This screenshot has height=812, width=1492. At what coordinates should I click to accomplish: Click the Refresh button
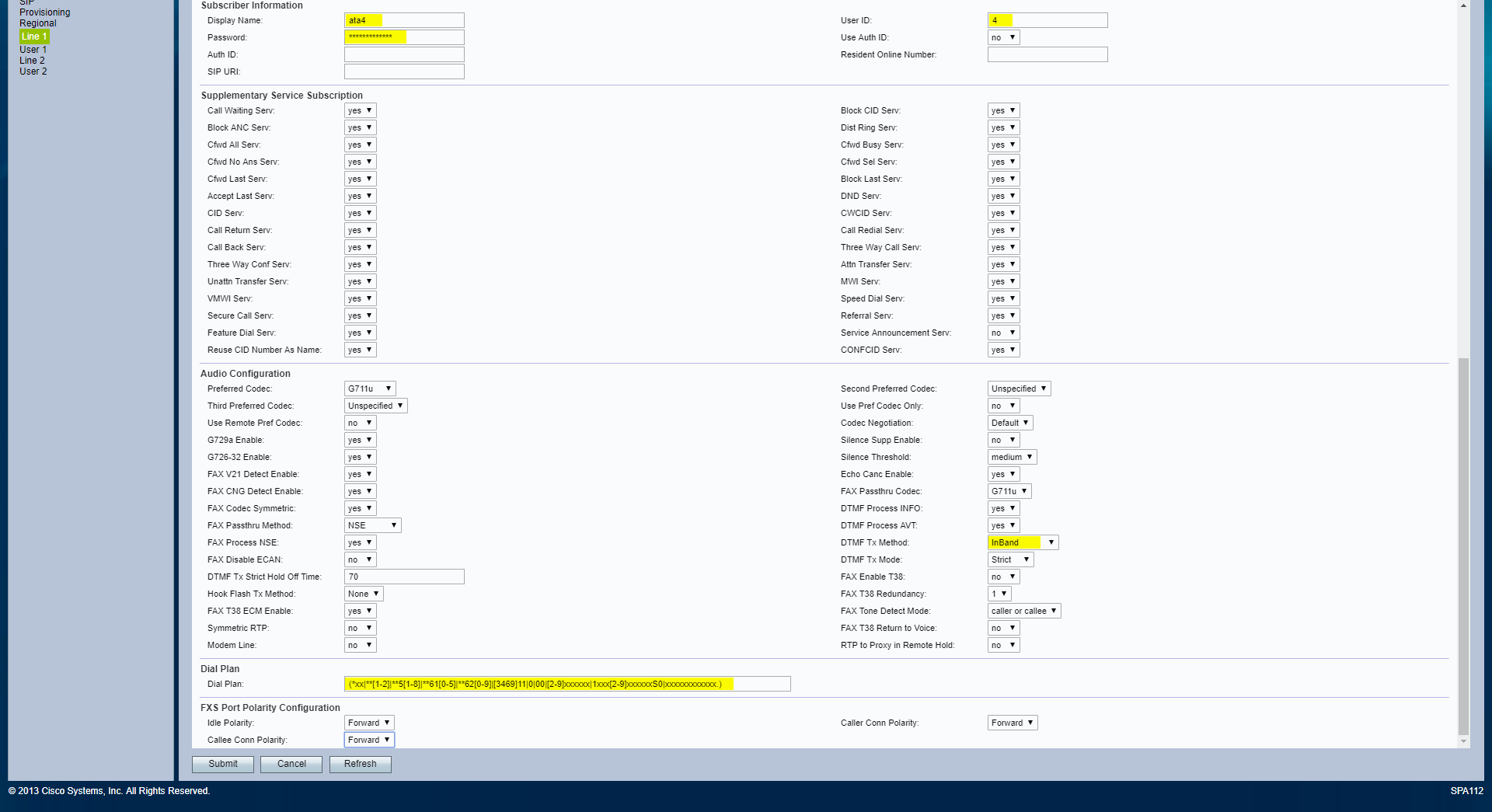point(360,764)
